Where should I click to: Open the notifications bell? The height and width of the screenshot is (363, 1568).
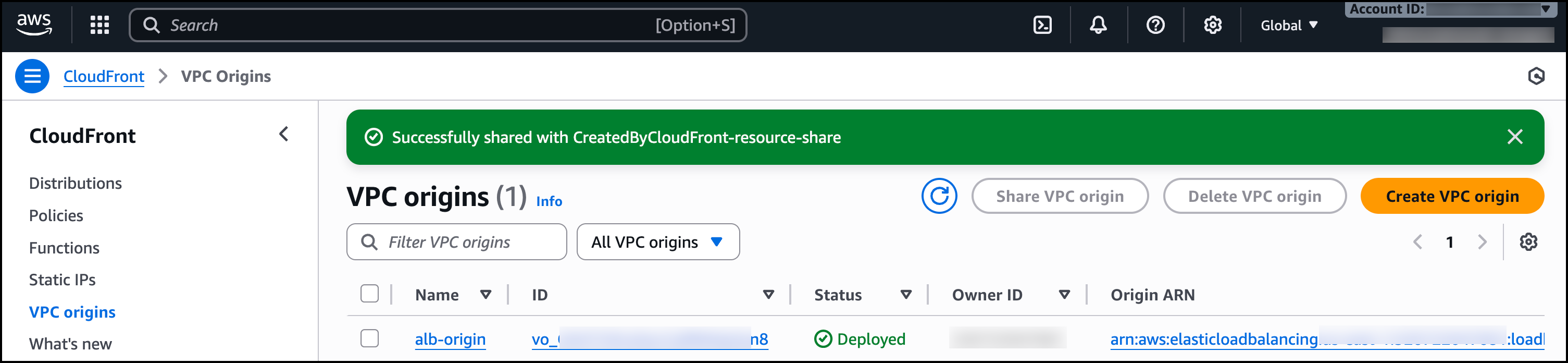tap(1098, 25)
